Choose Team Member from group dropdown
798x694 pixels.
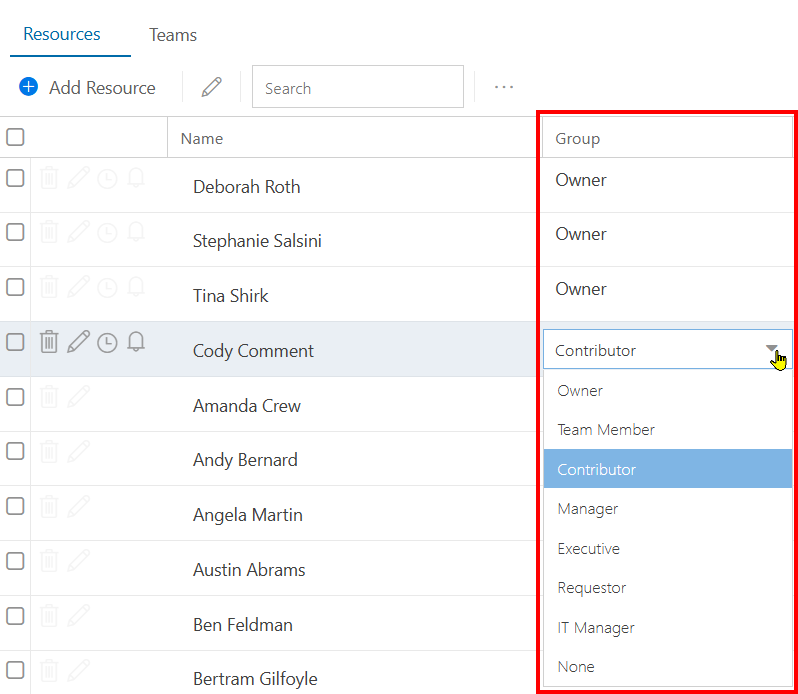pyautogui.click(x=668, y=430)
